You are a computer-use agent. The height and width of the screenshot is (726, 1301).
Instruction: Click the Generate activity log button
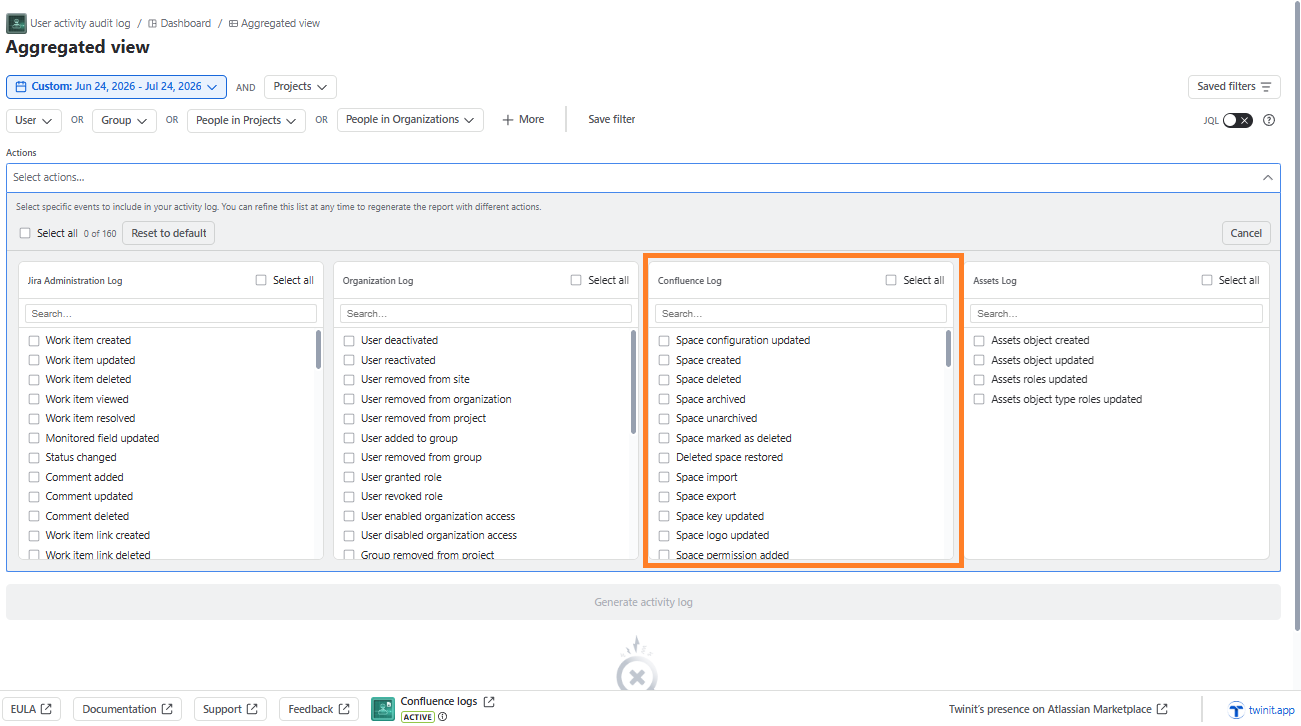(643, 602)
